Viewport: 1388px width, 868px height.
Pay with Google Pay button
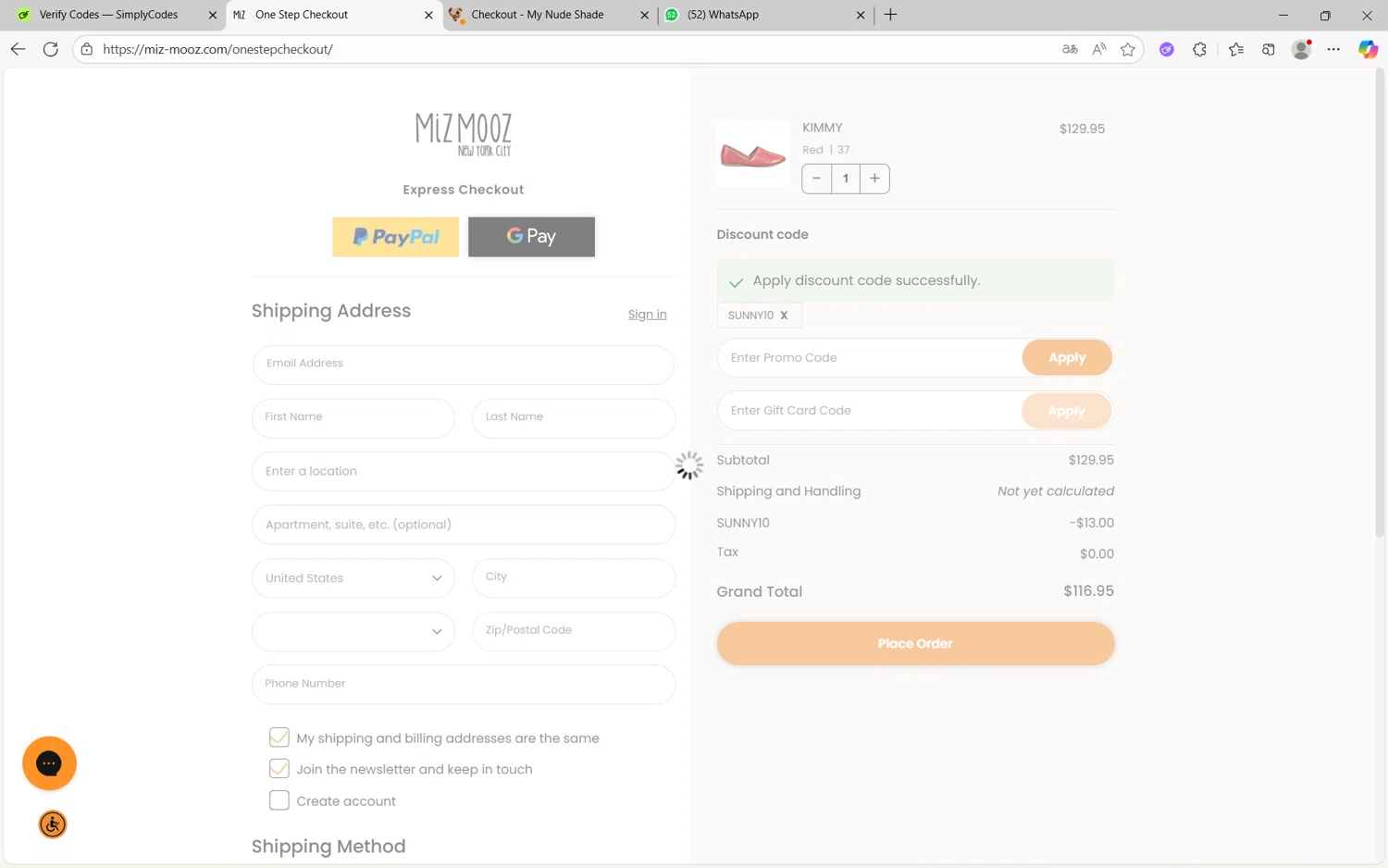point(531,237)
